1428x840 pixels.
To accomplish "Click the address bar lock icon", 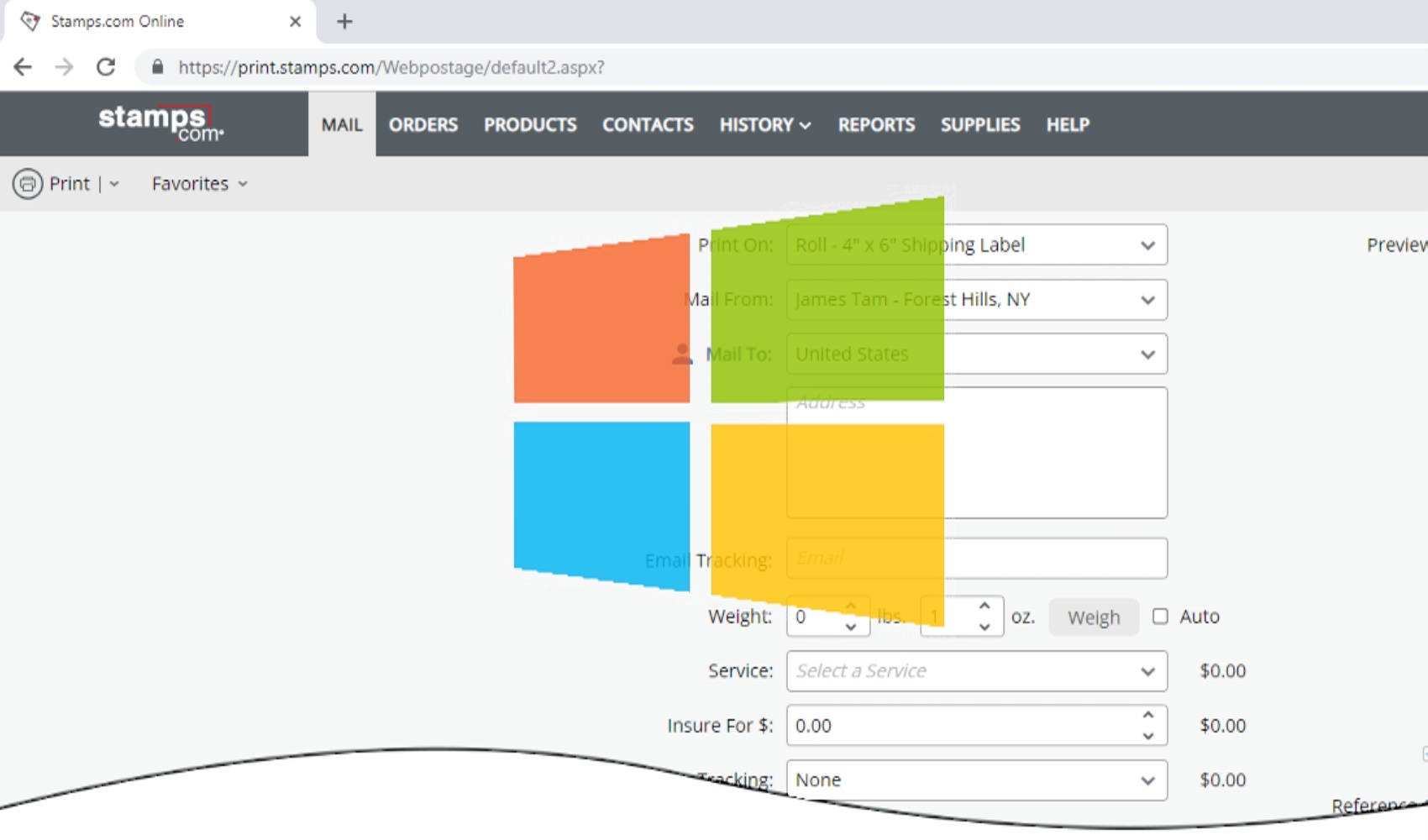I will pyautogui.click(x=157, y=66).
